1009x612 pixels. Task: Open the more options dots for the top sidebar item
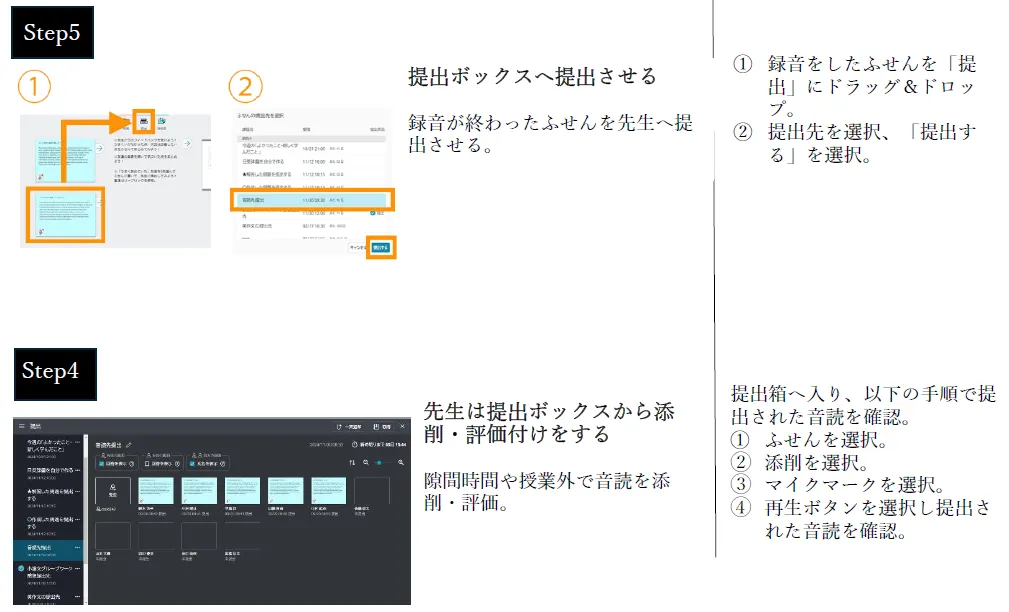76,443
